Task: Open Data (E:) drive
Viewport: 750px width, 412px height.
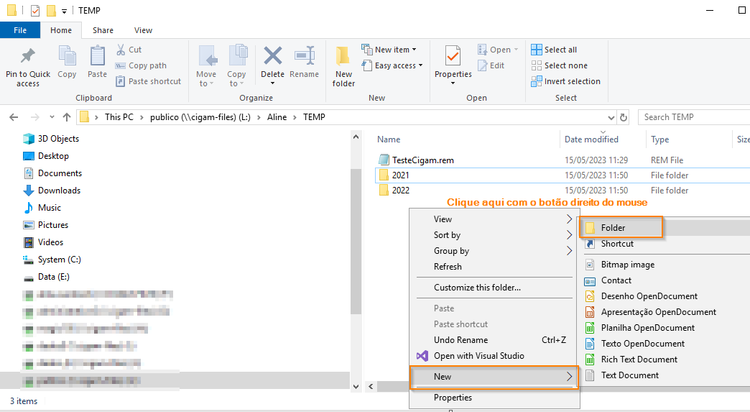Action: [47, 277]
